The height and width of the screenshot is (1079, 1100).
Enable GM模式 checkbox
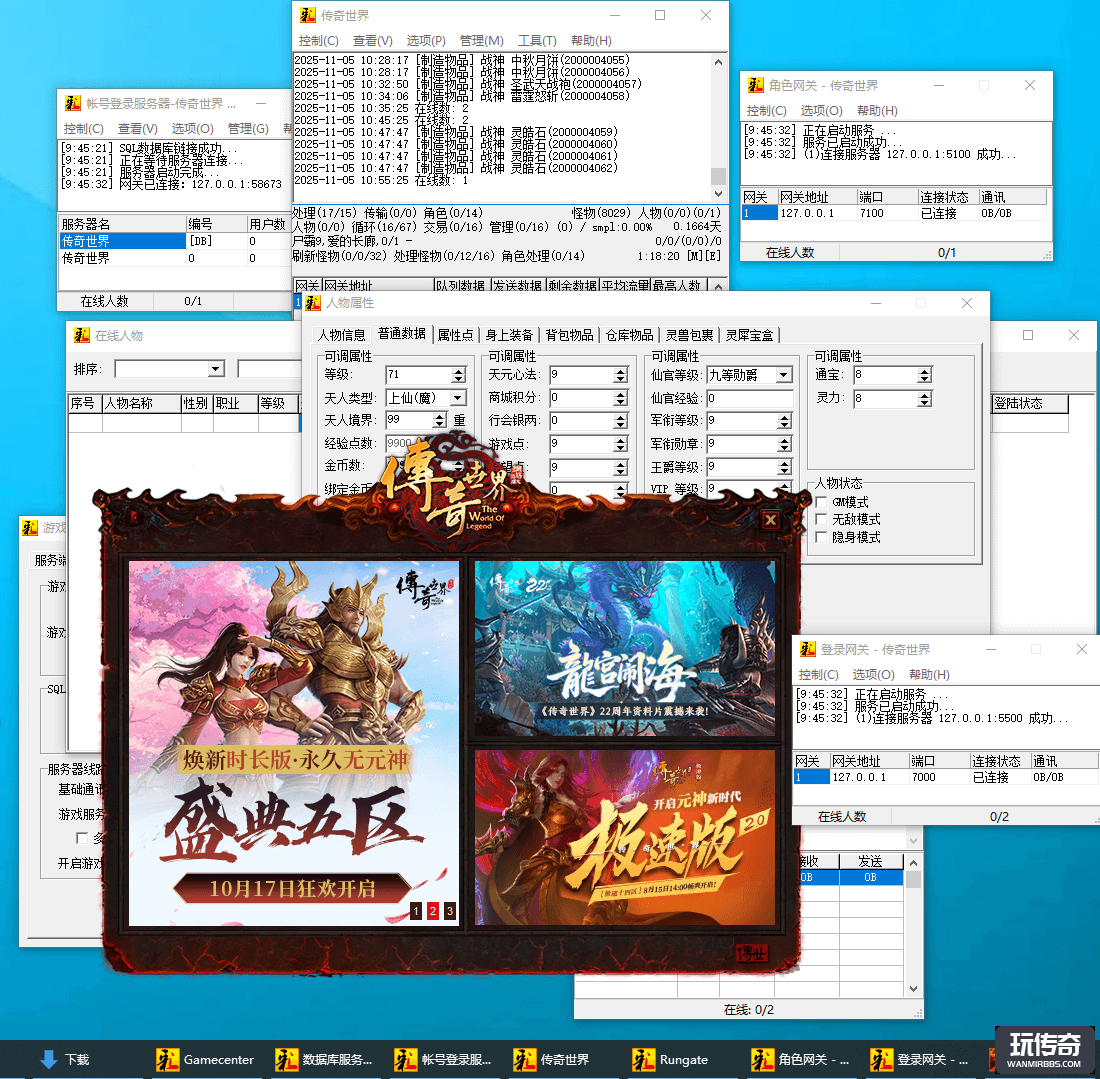pyautogui.click(x=821, y=502)
